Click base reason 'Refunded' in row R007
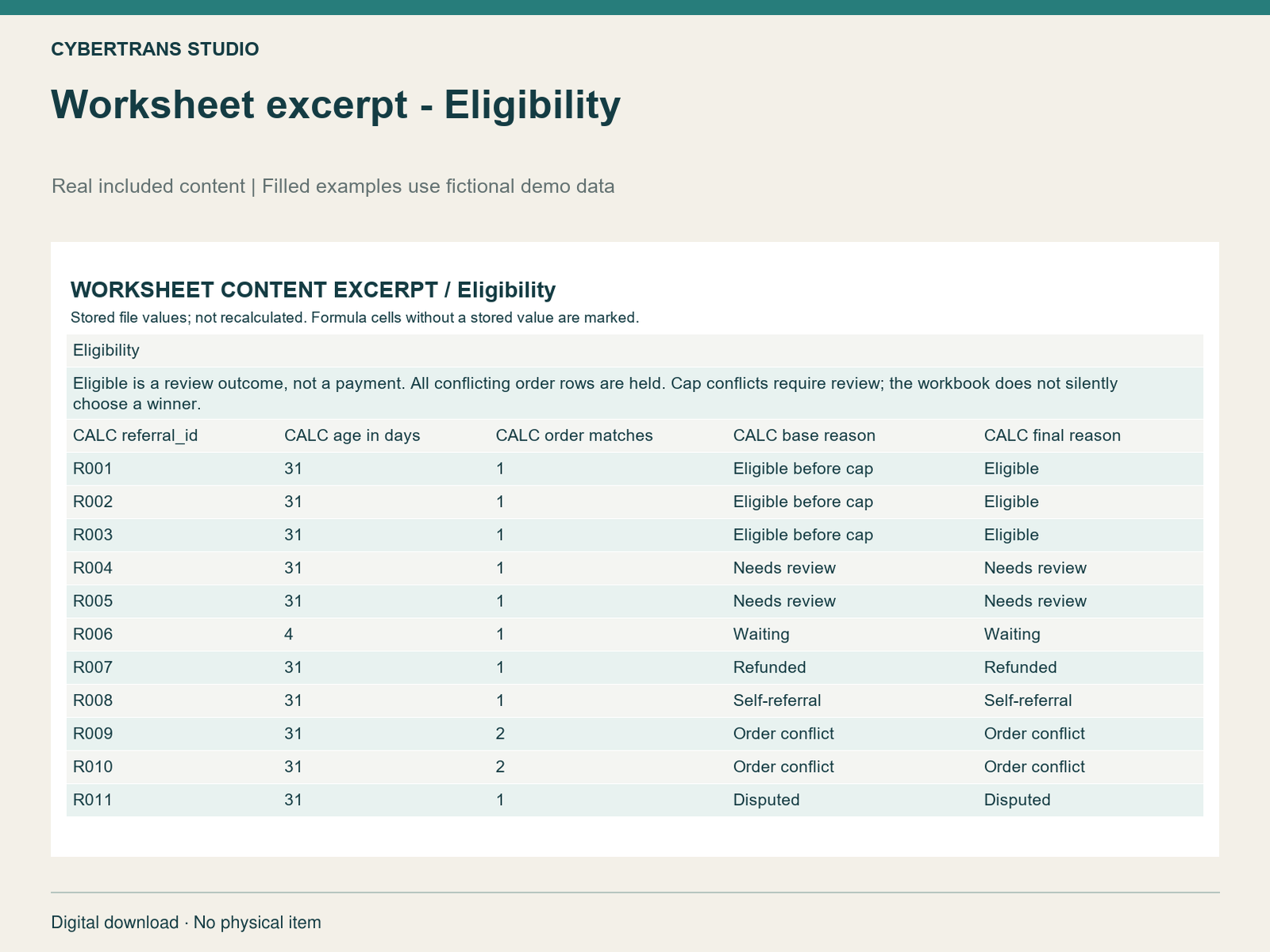The height and width of the screenshot is (952, 1270). (x=770, y=668)
